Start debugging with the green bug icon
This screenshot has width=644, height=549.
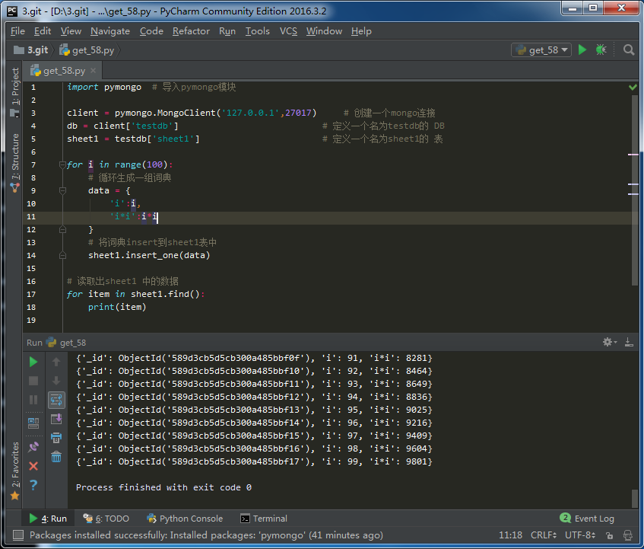[x=601, y=50]
